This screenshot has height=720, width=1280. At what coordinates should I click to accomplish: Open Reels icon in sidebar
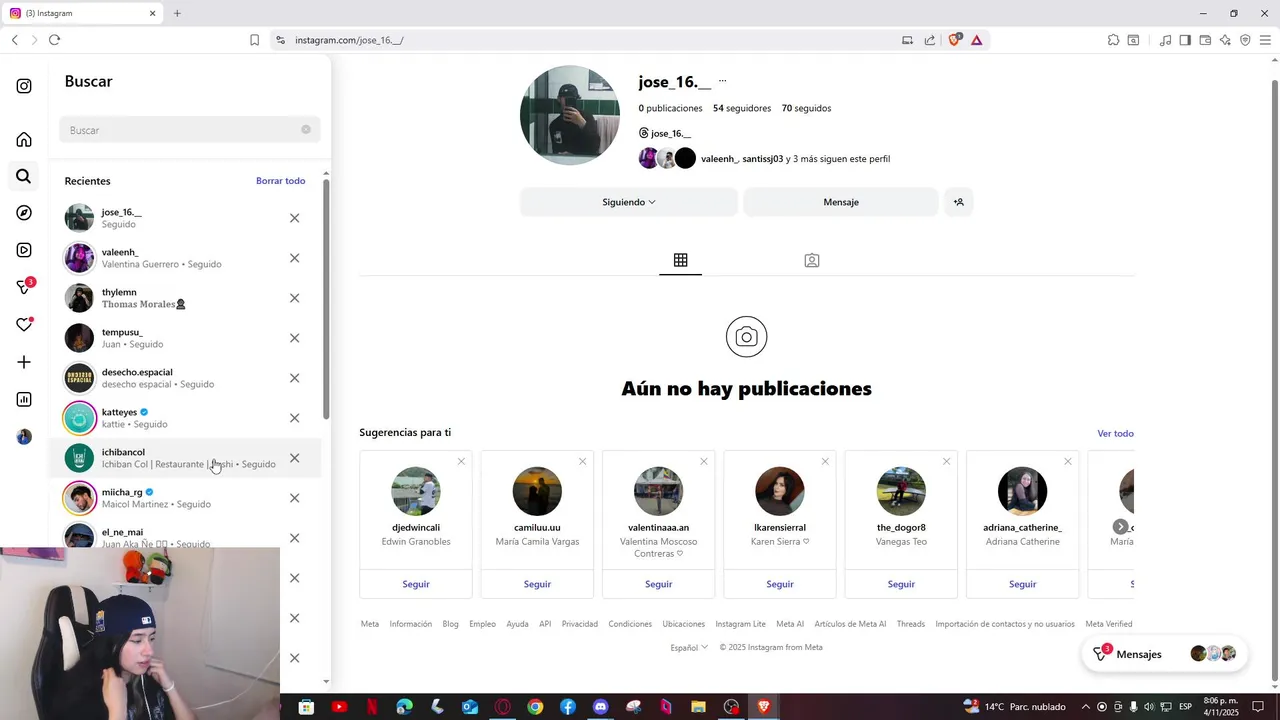pos(24,250)
